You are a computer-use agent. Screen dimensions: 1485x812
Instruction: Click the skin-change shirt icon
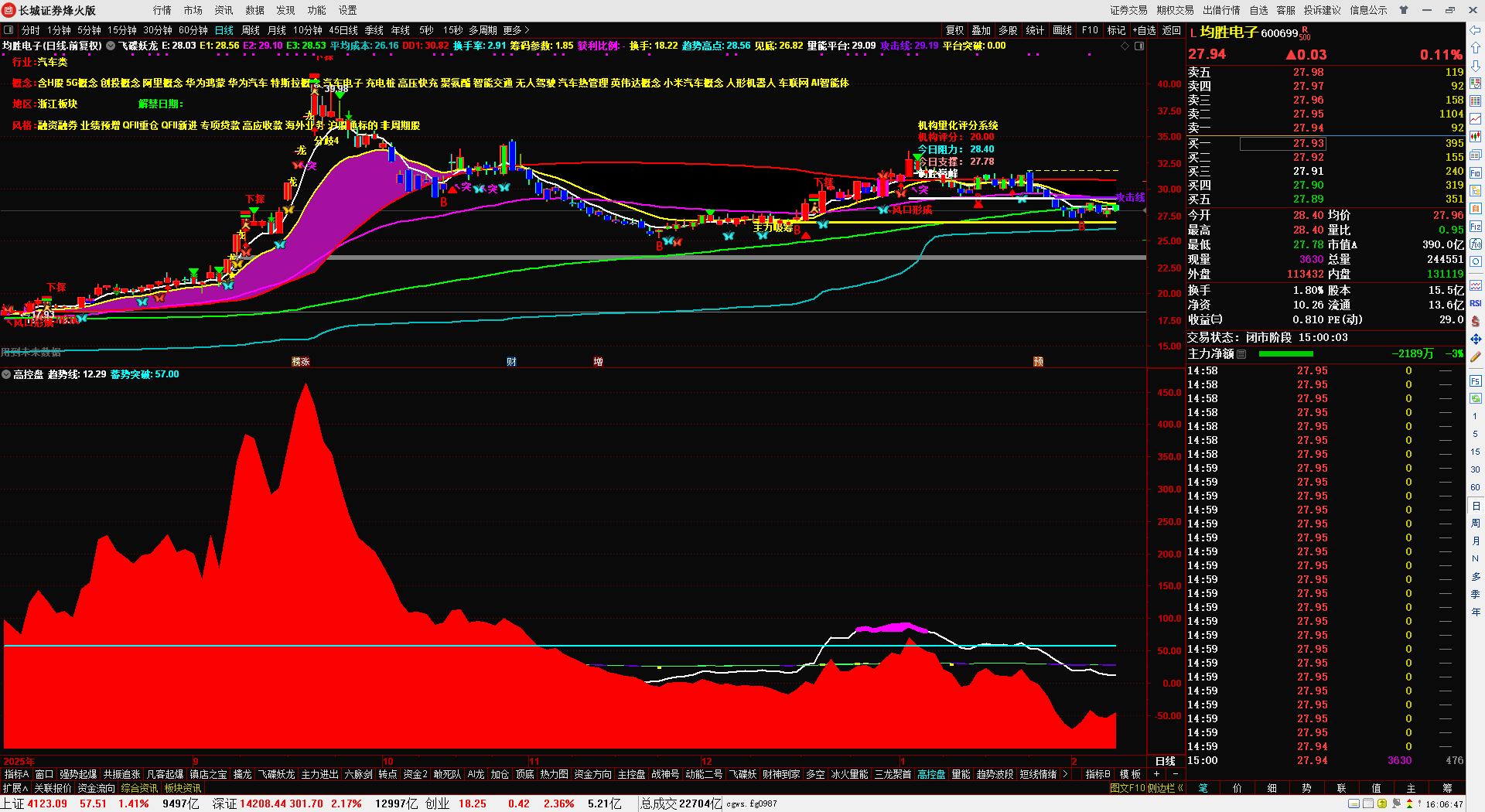(x=1404, y=10)
